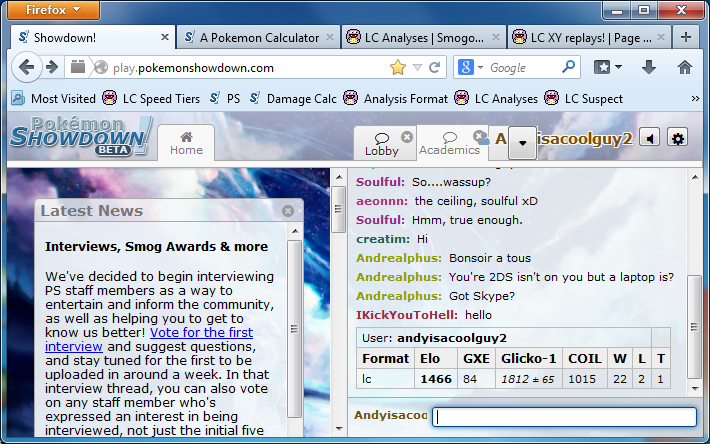710x444 pixels.
Task: Open the bookmarks menu button
Action: pyautogui.click(x=608, y=67)
